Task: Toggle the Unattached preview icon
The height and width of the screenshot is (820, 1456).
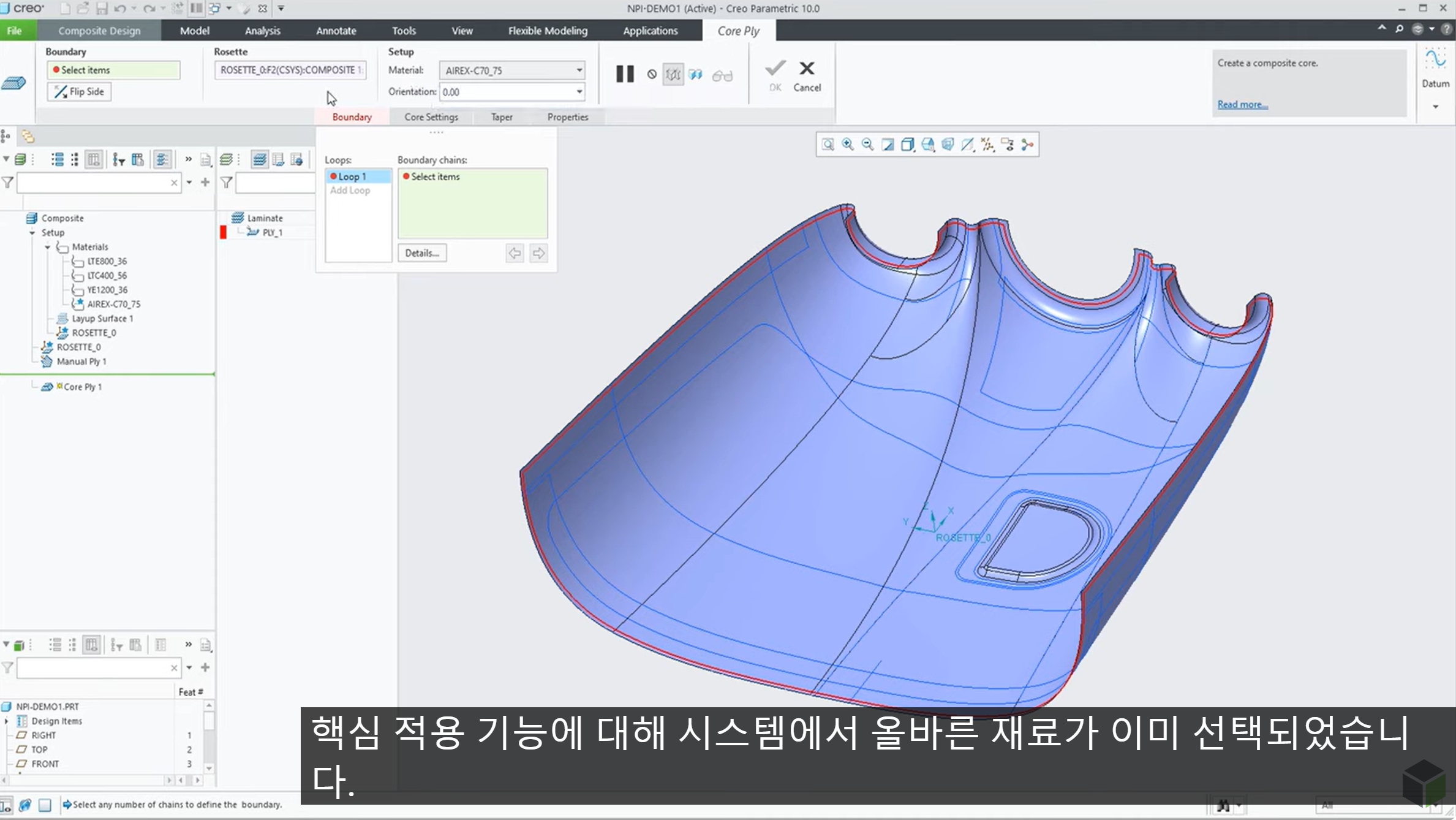Action: pos(695,75)
